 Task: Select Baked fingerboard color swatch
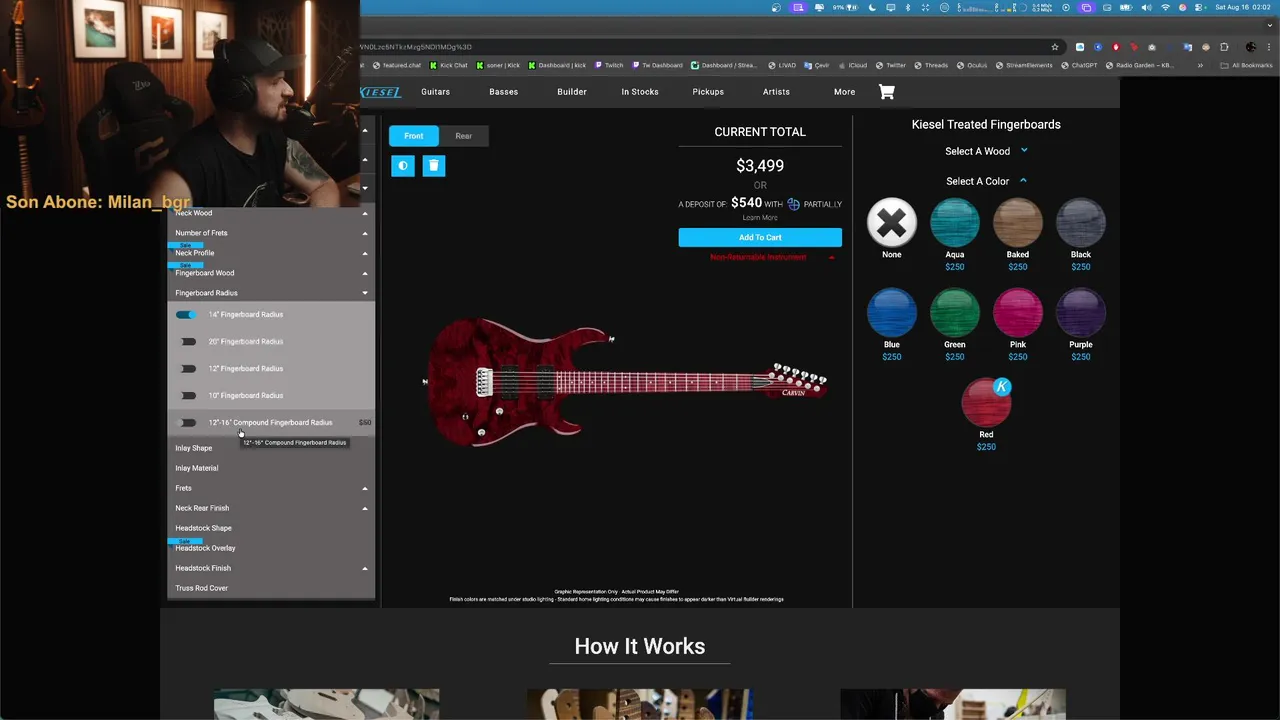(x=1018, y=222)
